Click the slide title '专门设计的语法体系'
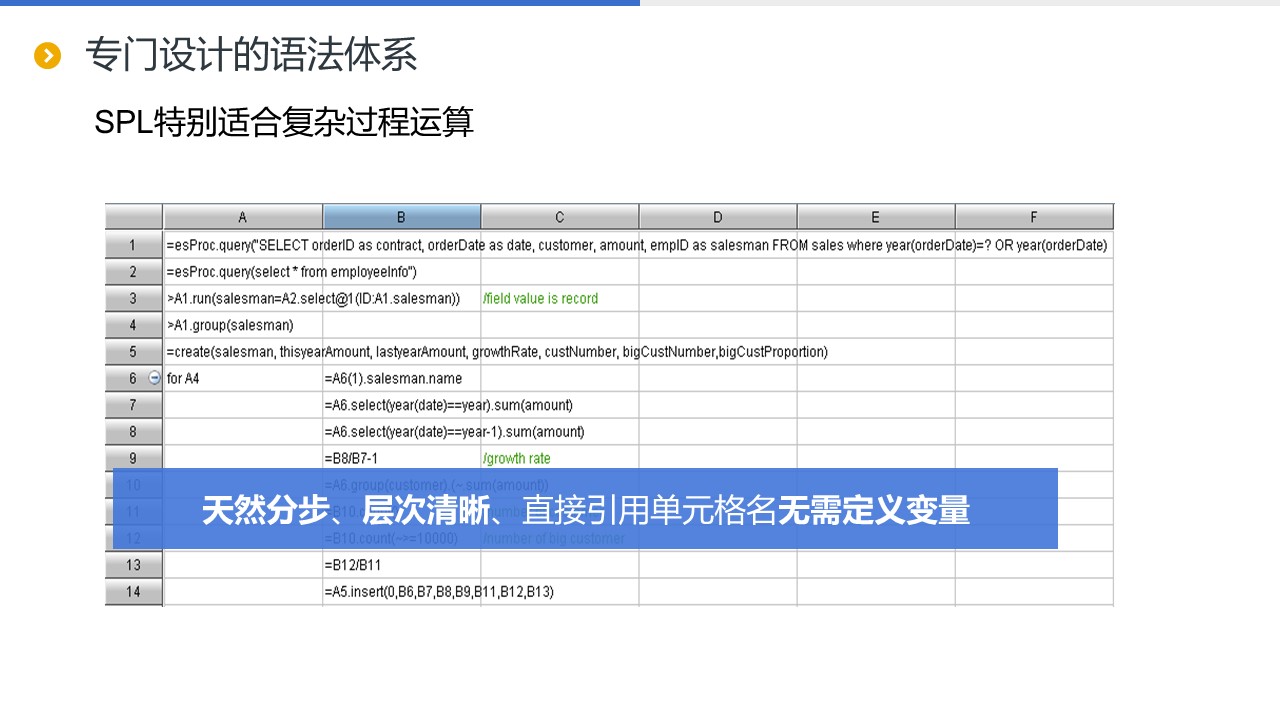Screen dimensions: 1280x720 pyautogui.click(x=251, y=55)
